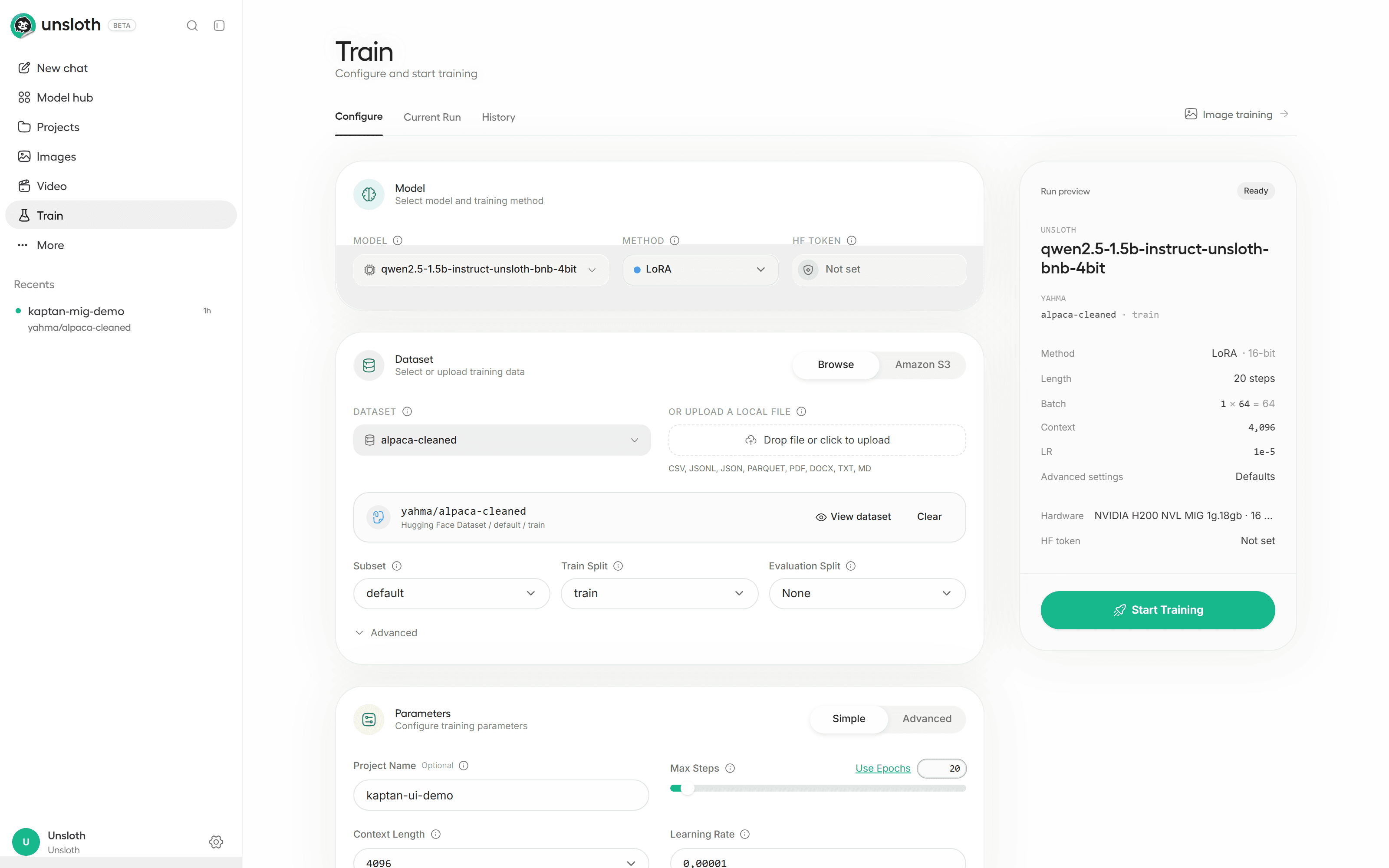Switch to the Current Run tab
This screenshot has width=1389, height=868.
pyautogui.click(x=431, y=117)
